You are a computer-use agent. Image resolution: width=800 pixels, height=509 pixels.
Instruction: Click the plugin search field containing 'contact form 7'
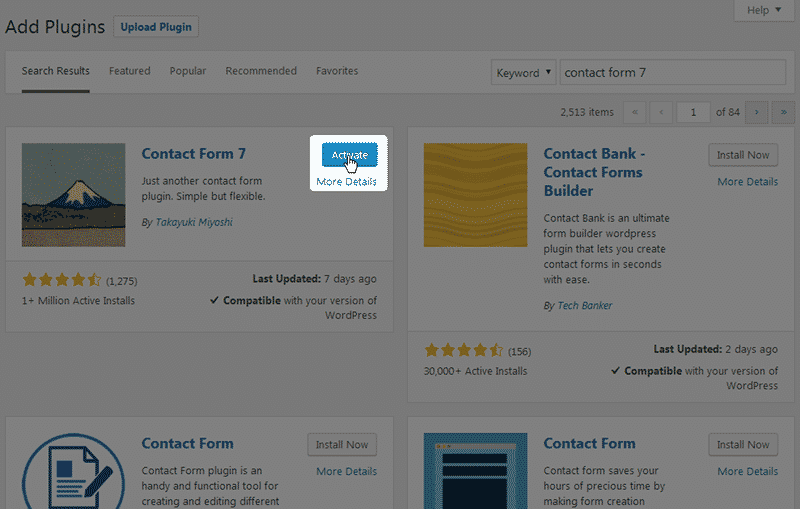click(672, 72)
